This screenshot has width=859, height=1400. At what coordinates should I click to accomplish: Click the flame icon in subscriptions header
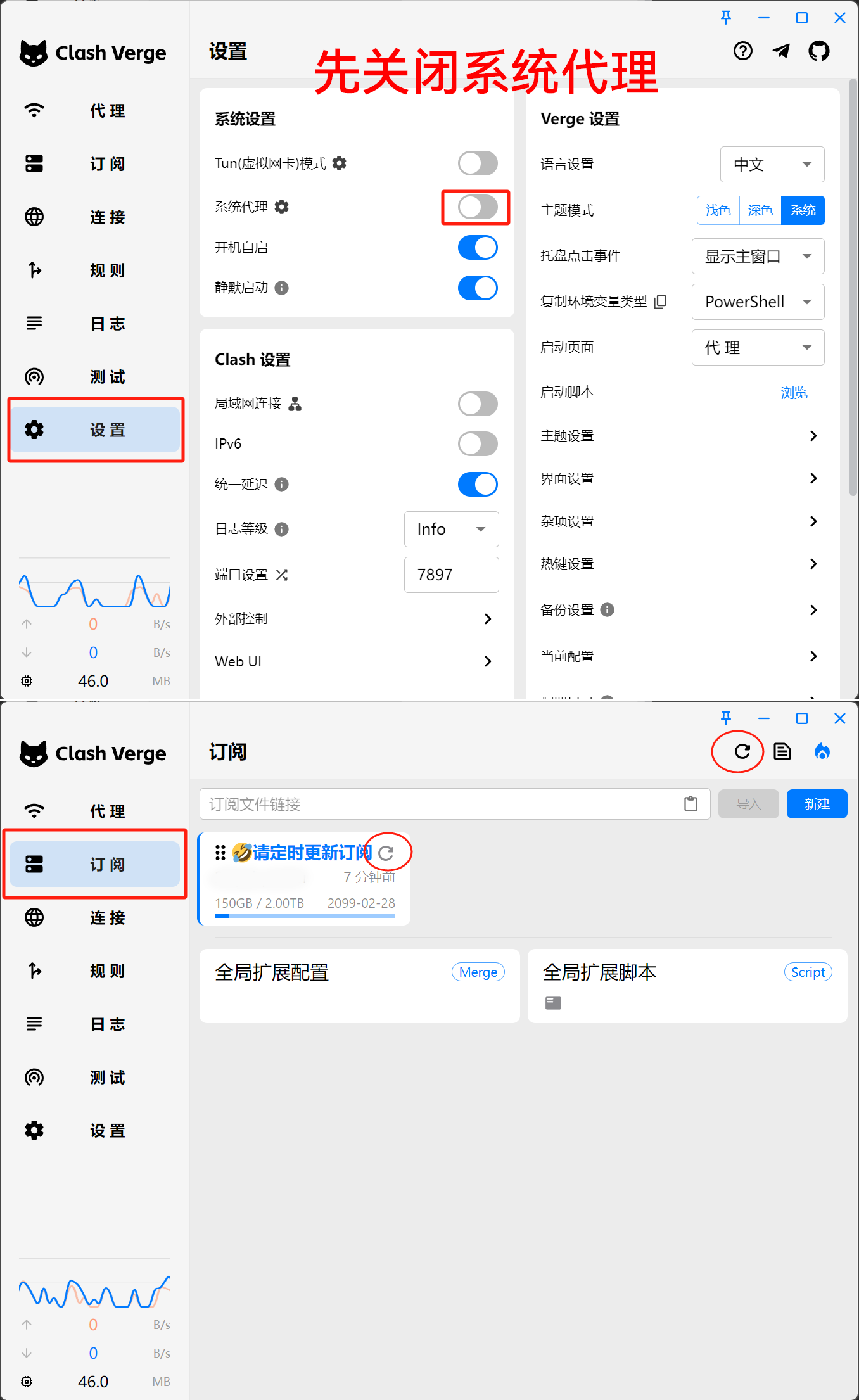pyautogui.click(x=822, y=752)
